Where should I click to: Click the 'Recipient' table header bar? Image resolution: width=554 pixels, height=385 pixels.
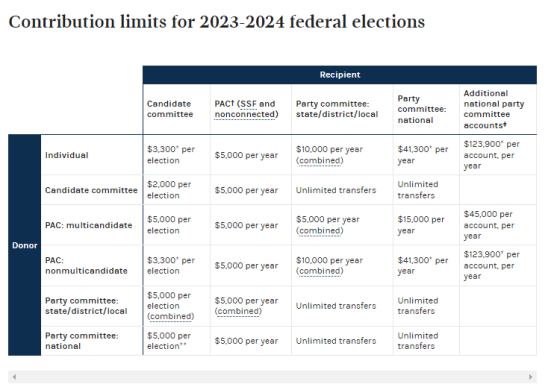coord(340,75)
